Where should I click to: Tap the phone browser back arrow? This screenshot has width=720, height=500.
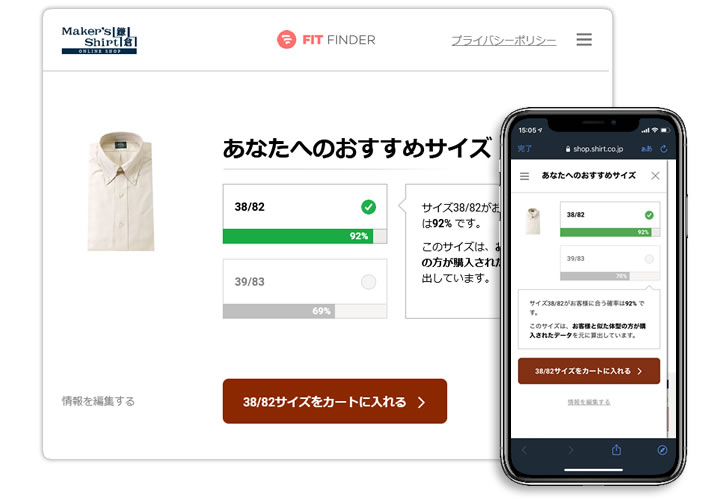[x=524, y=450]
